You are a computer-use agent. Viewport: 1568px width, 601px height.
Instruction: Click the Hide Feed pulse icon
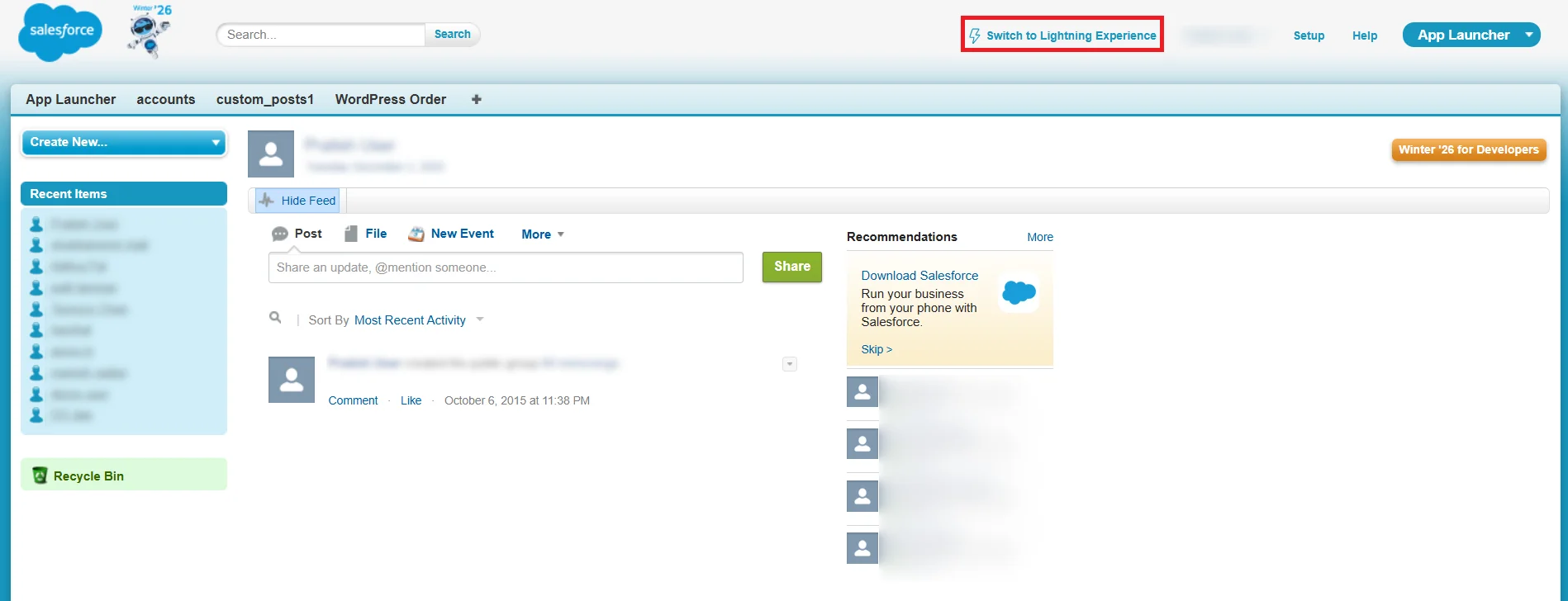coord(267,200)
